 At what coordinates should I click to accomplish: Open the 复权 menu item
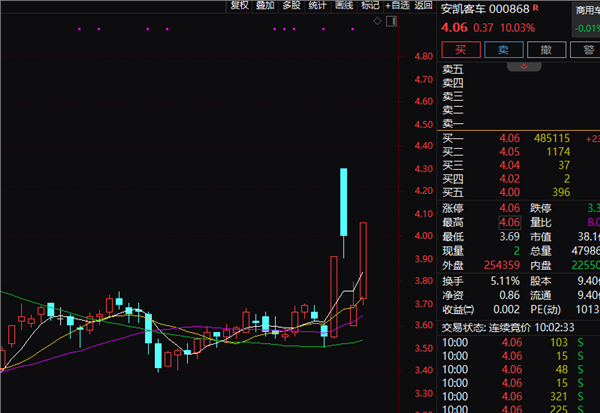(x=240, y=5)
